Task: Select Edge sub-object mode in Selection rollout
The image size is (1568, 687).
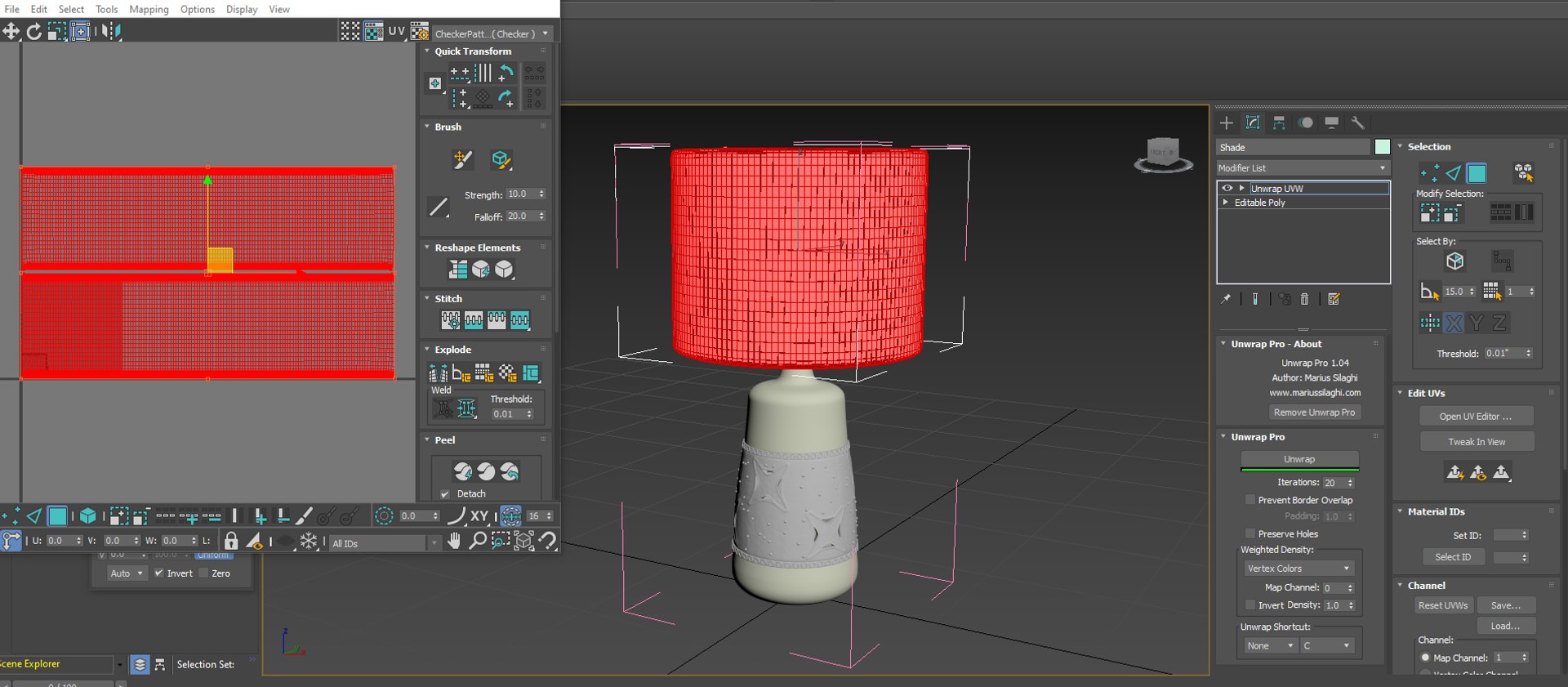Action: click(1453, 173)
